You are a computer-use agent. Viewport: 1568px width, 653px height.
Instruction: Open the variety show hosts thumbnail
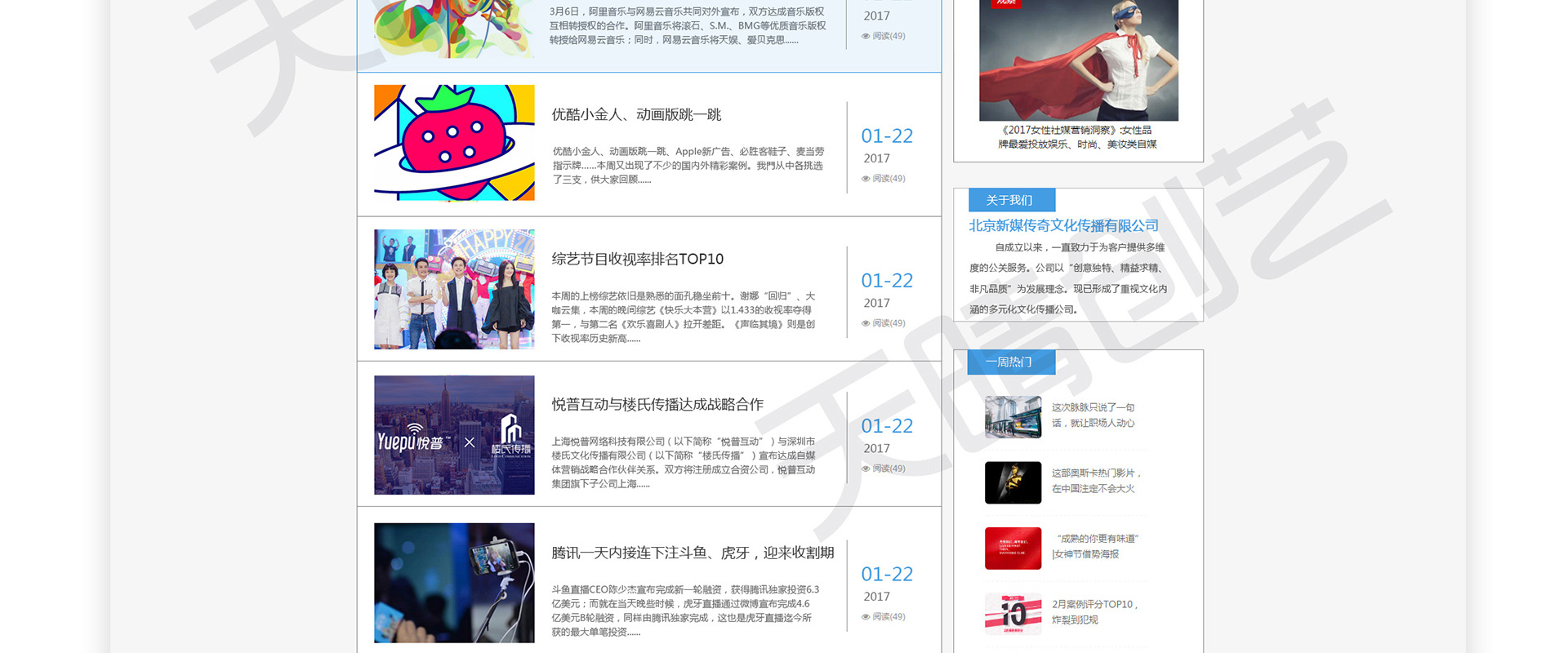coord(454,289)
